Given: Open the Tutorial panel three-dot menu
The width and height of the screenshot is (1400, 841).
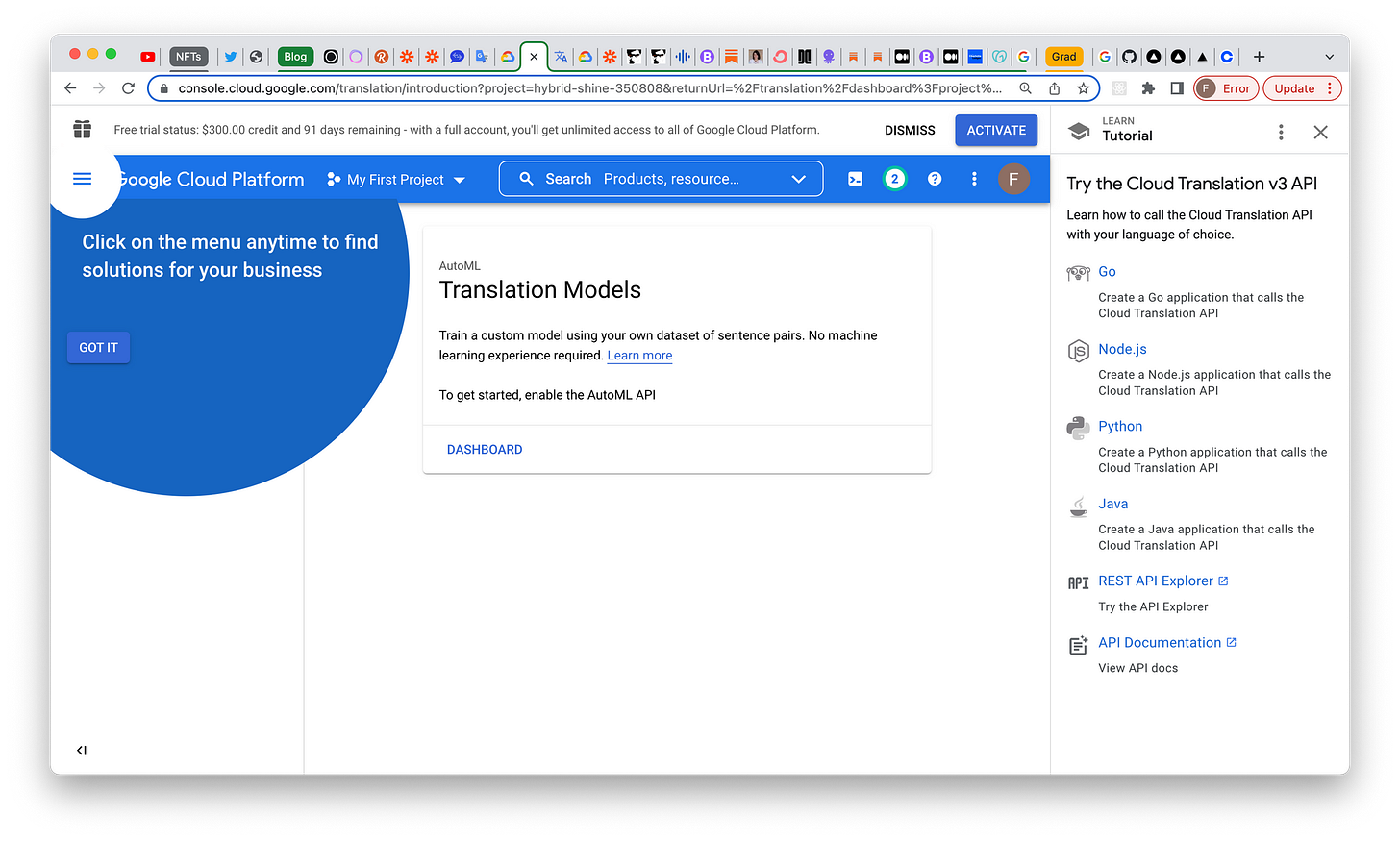Looking at the screenshot, I should (1281, 132).
